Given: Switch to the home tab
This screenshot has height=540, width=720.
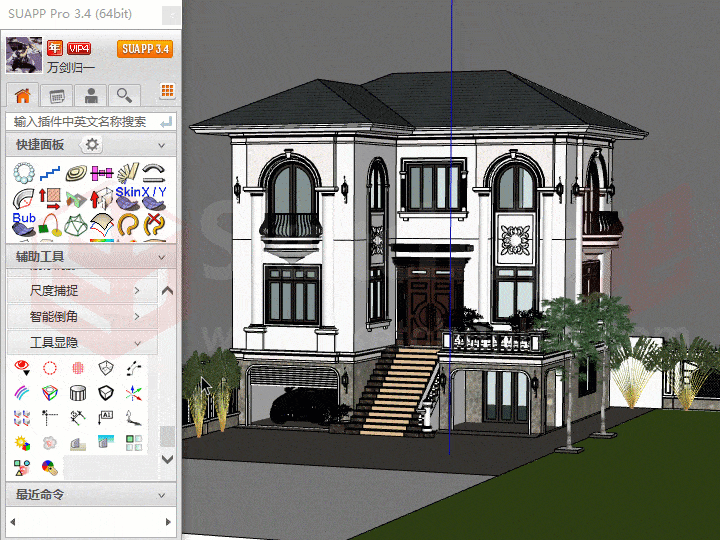Looking at the screenshot, I should pyautogui.click(x=23, y=96).
